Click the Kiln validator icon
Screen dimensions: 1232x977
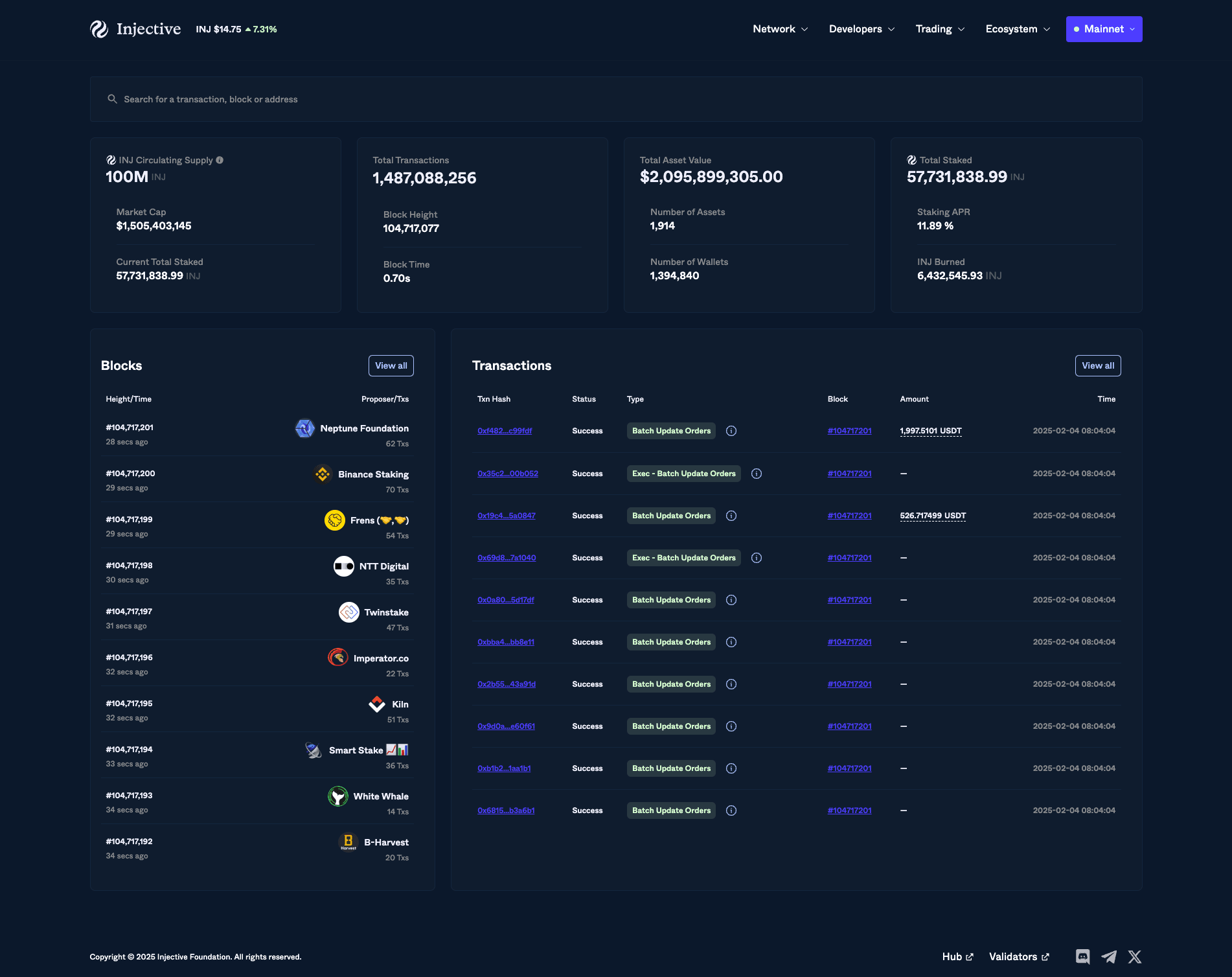click(377, 704)
